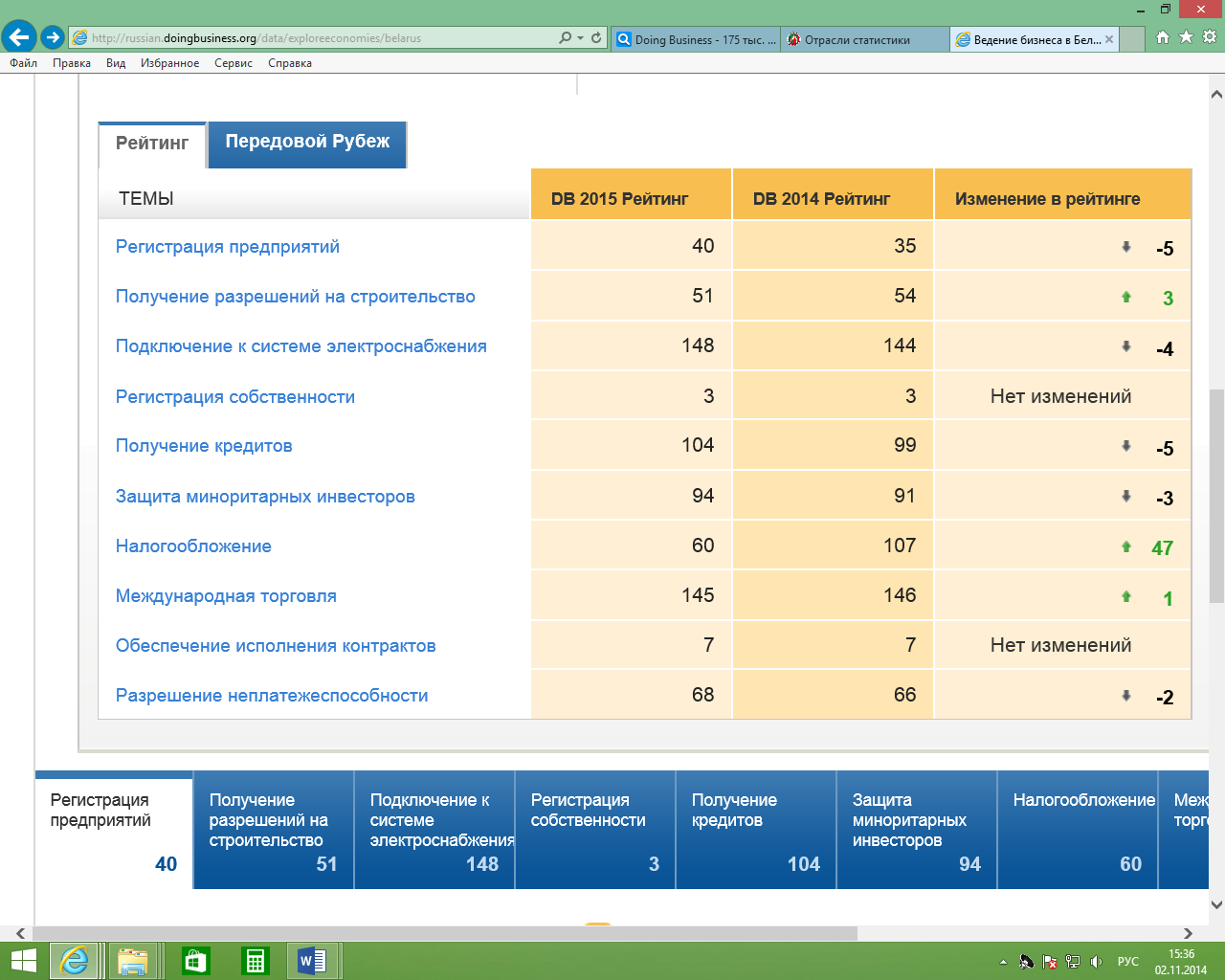This screenshot has height=980, width=1225.
Task: Open the Избранное menu
Action: pyautogui.click(x=169, y=63)
